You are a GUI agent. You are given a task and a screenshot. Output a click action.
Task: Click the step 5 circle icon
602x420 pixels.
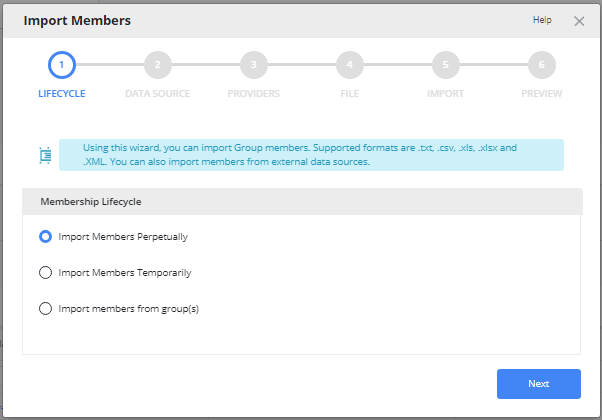point(445,65)
